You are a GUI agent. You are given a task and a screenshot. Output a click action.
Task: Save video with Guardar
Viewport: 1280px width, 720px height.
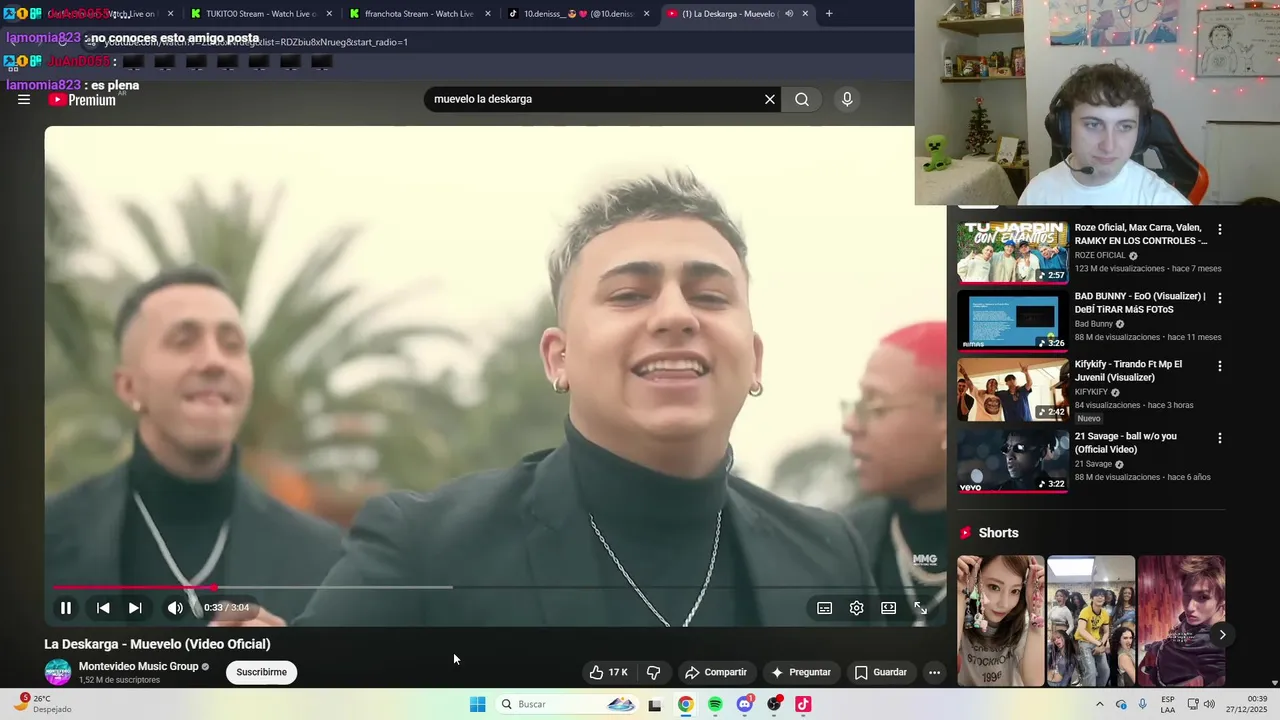click(881, 672)
